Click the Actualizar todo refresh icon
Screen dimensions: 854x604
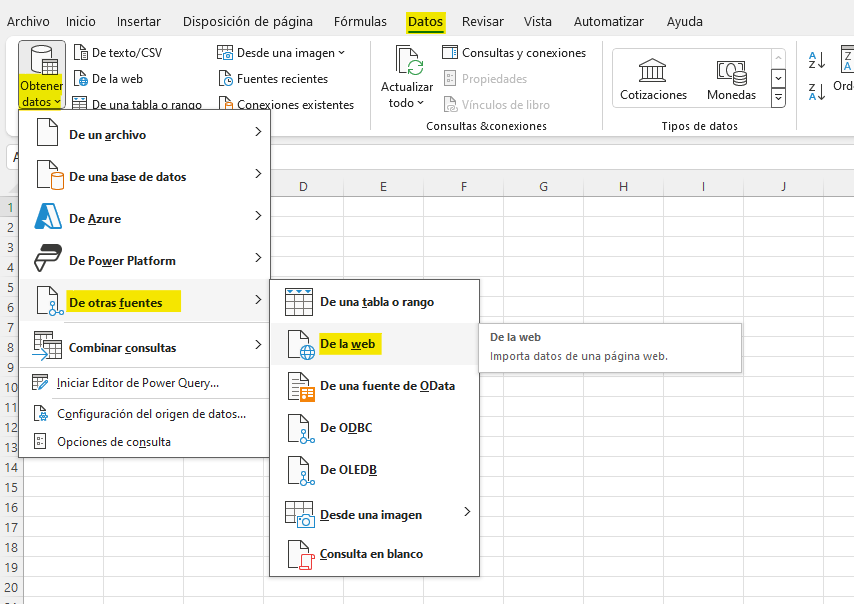coord(408,61)
